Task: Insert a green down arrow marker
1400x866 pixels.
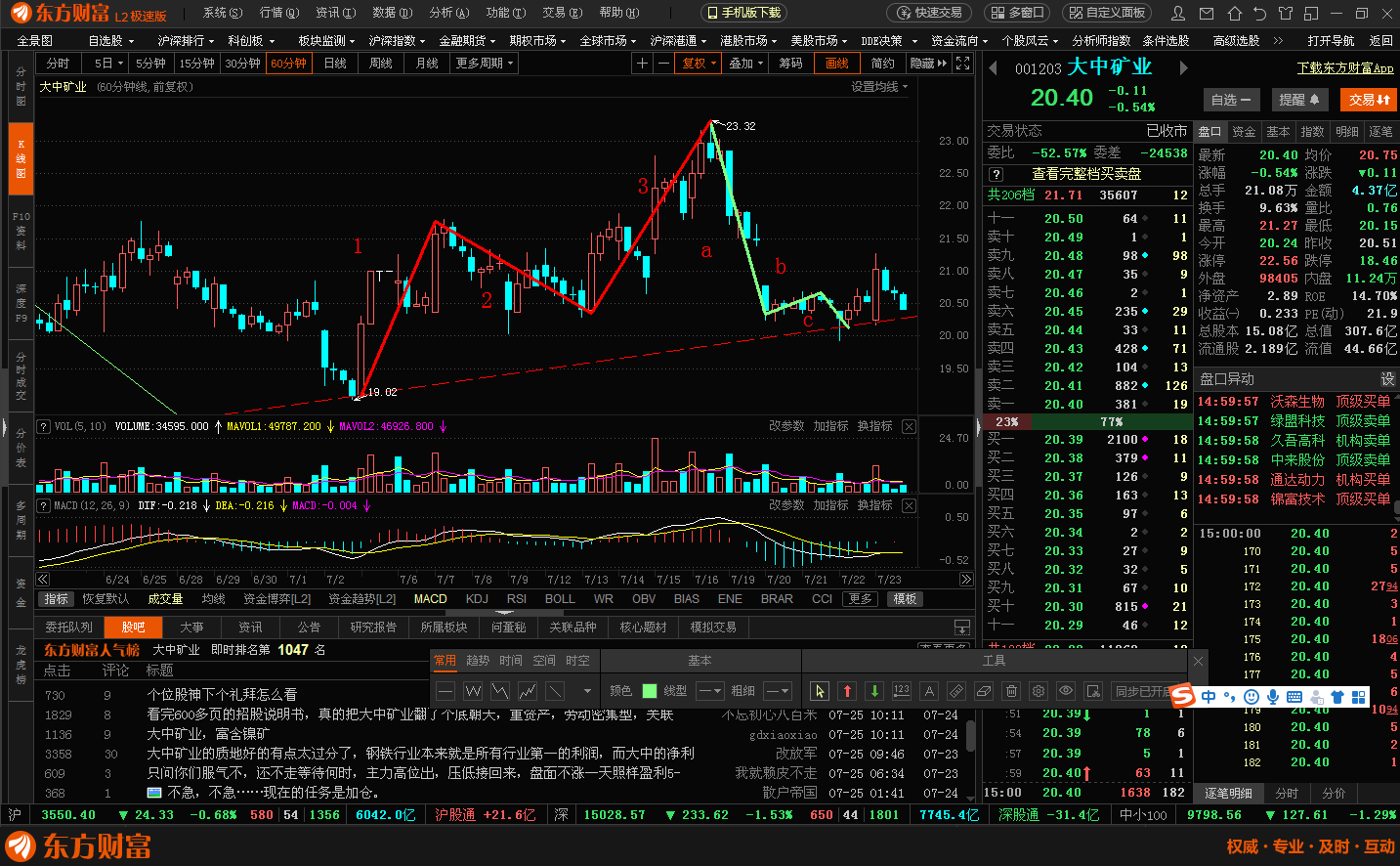Action: pyautogui.click(x=874, y=691)
